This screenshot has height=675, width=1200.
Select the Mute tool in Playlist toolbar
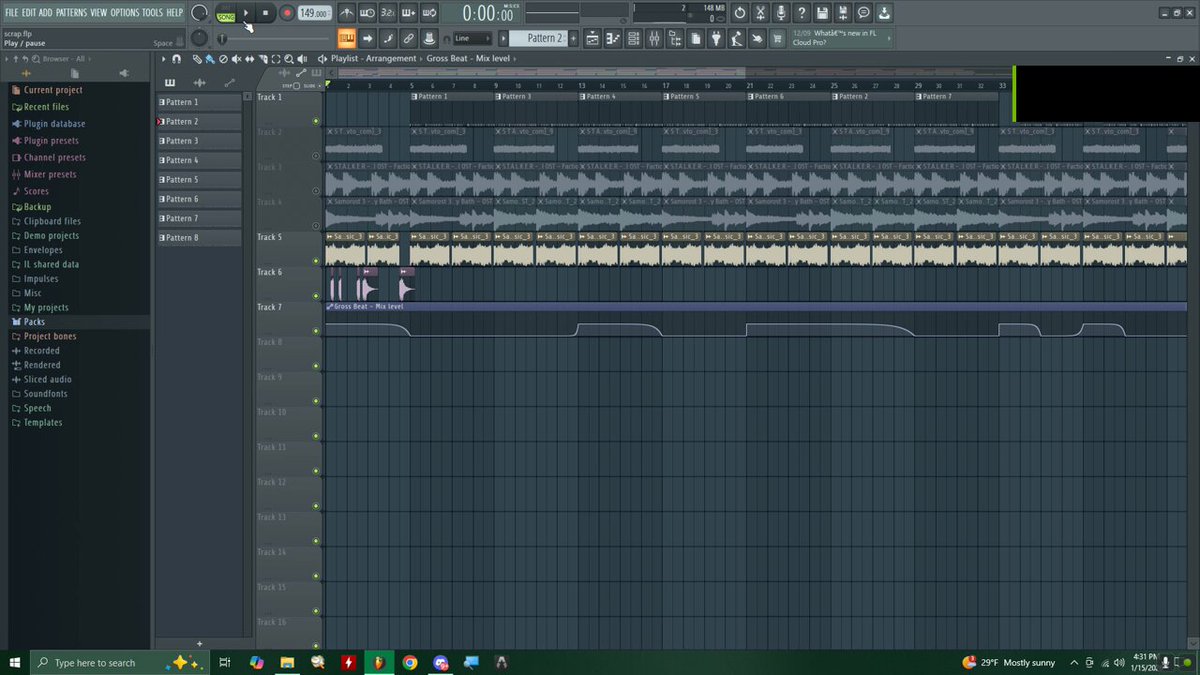pos(235,58)
